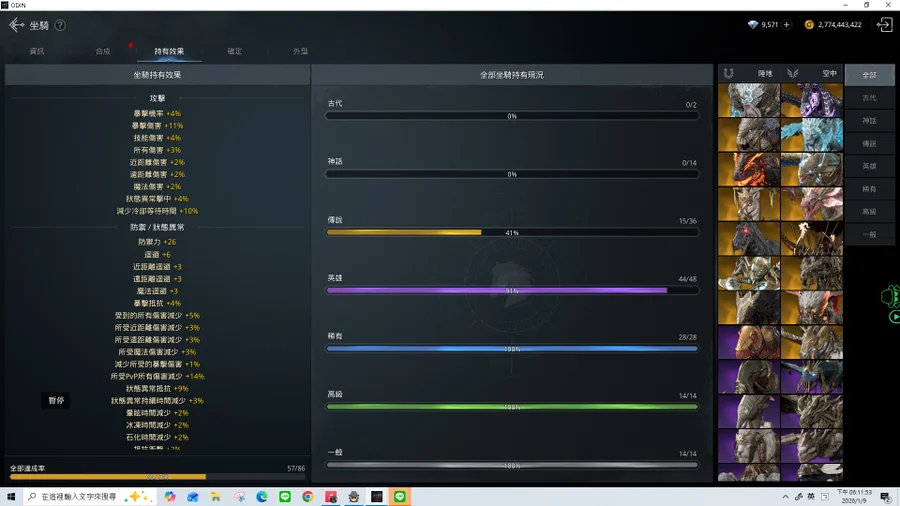Image resolution: width=900 pixels, height=506 pixels.
Task: Switch to the 資訊 tab
Action: 37,51
